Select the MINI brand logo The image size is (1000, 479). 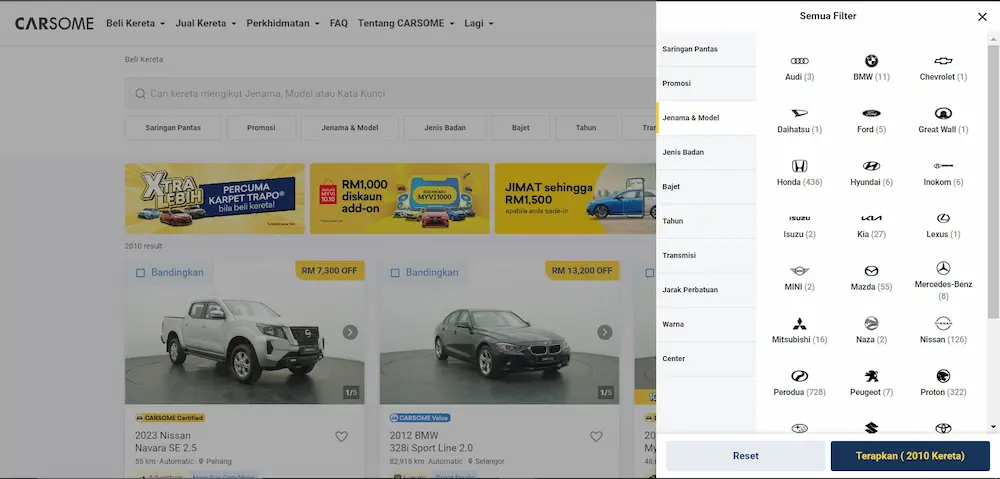point(799,271)
